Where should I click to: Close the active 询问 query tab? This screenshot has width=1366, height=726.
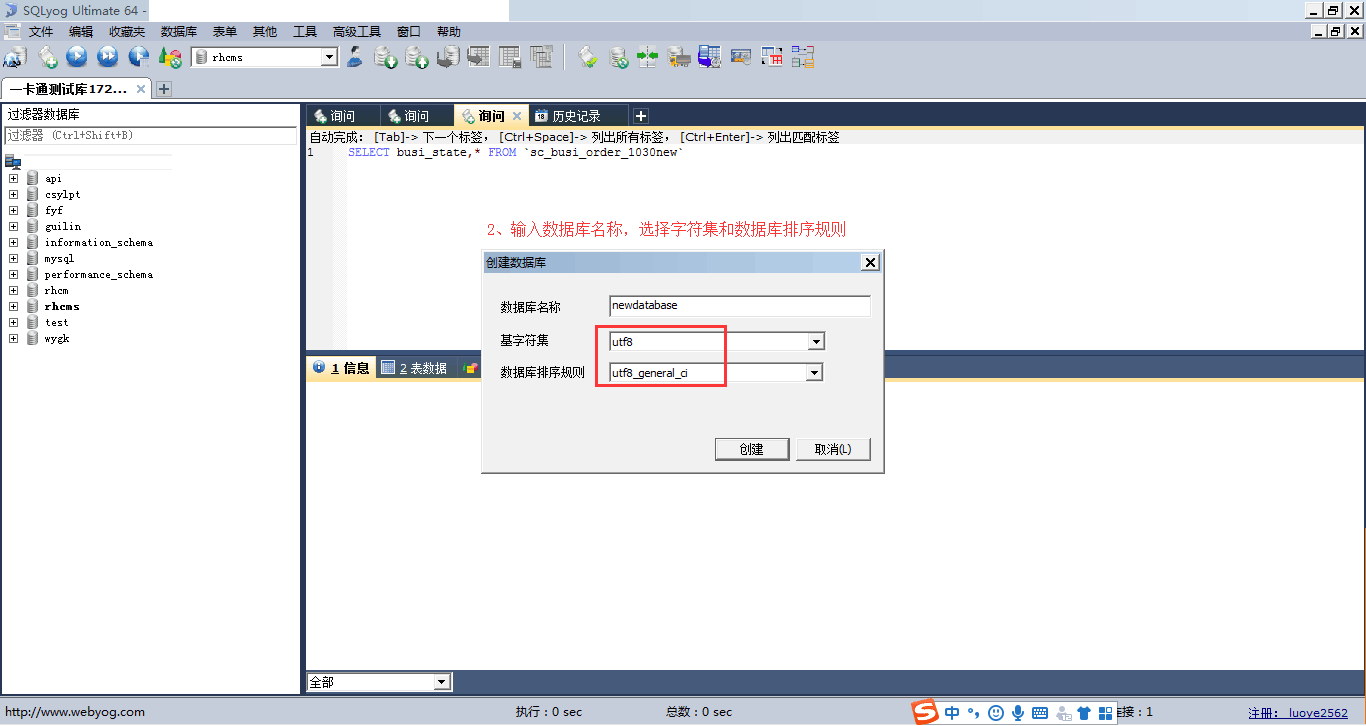pyautogui.click(x=517, y=116)
